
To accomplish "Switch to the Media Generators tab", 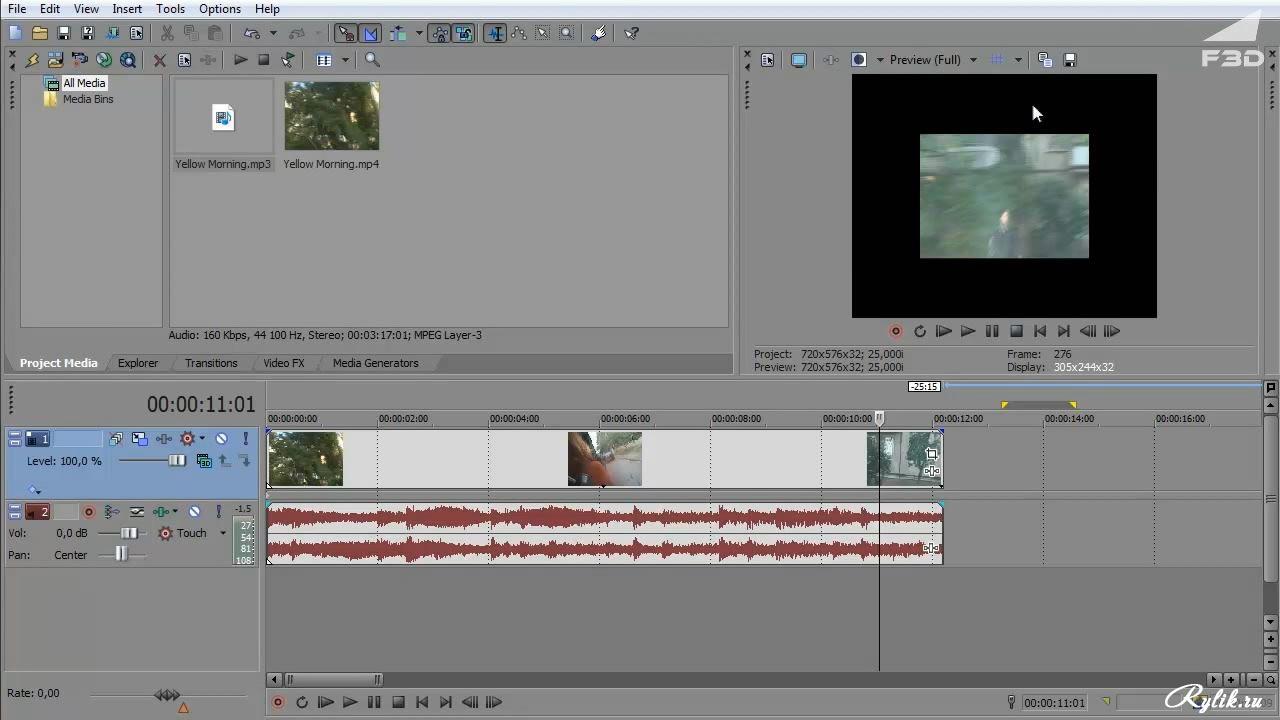I will [376, 363].
